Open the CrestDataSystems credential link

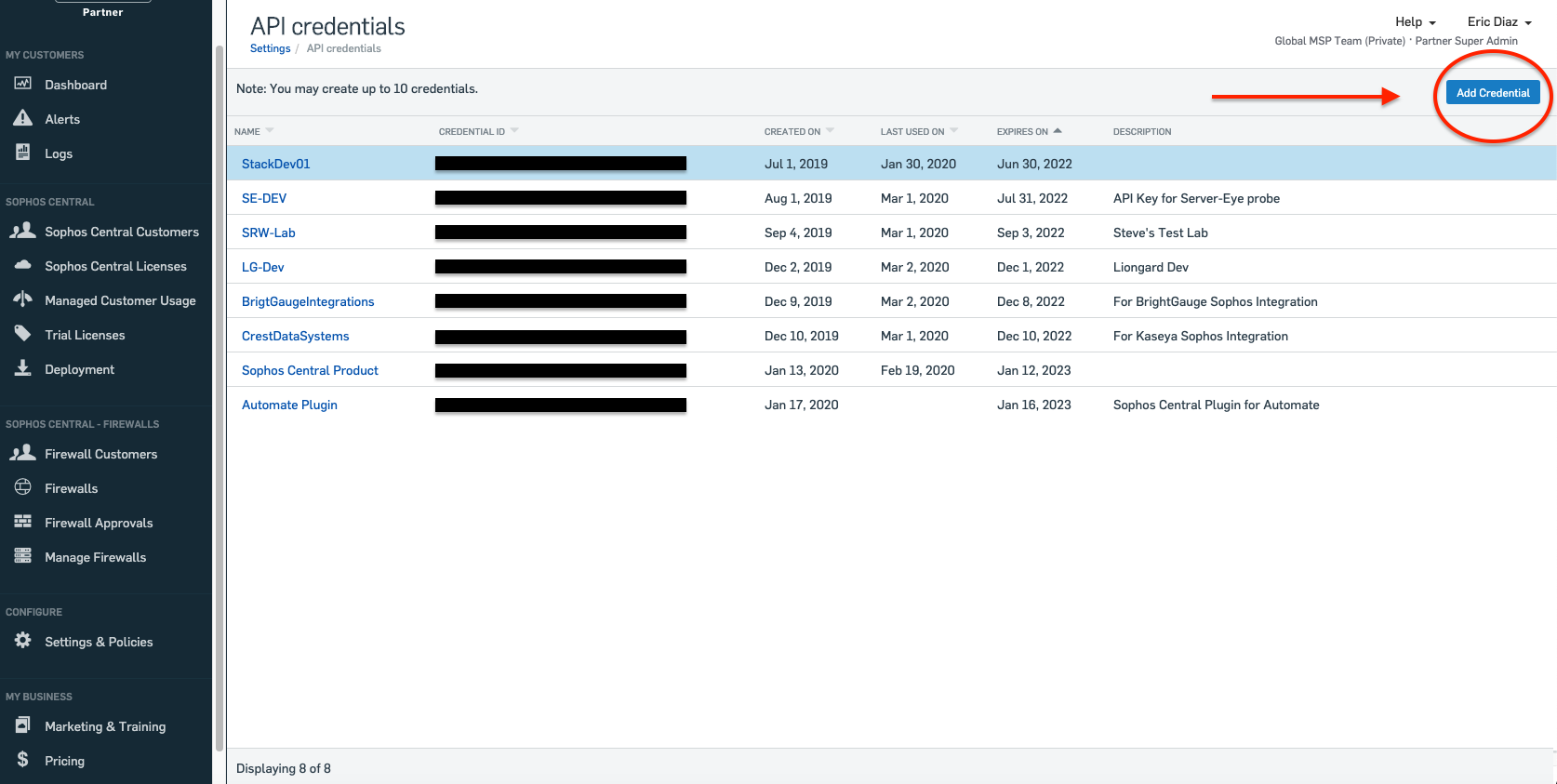295,336
